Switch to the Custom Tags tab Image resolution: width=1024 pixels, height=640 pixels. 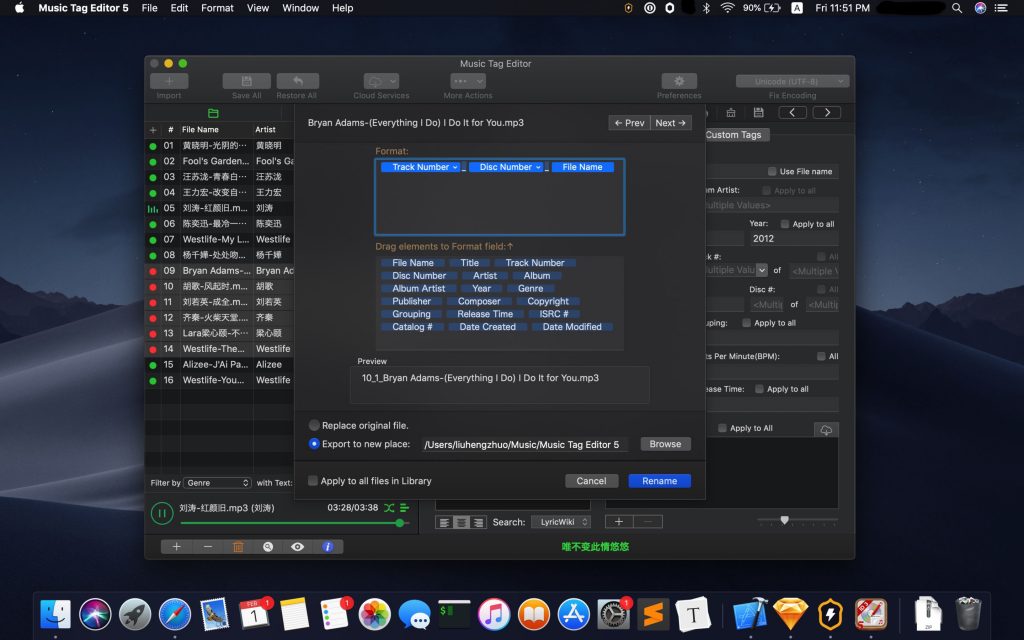(733, 135)
